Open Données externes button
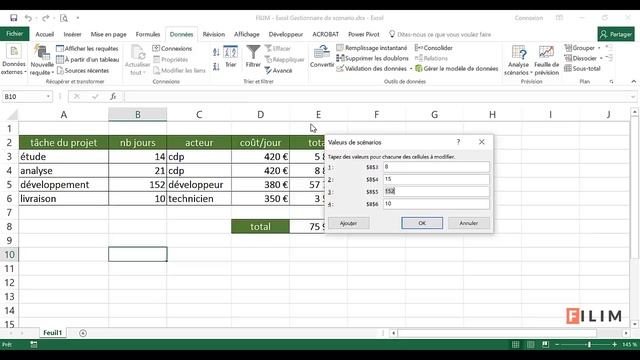Image resolution: width=640 pixels, height=360 pixels. (x=14, y=60)
